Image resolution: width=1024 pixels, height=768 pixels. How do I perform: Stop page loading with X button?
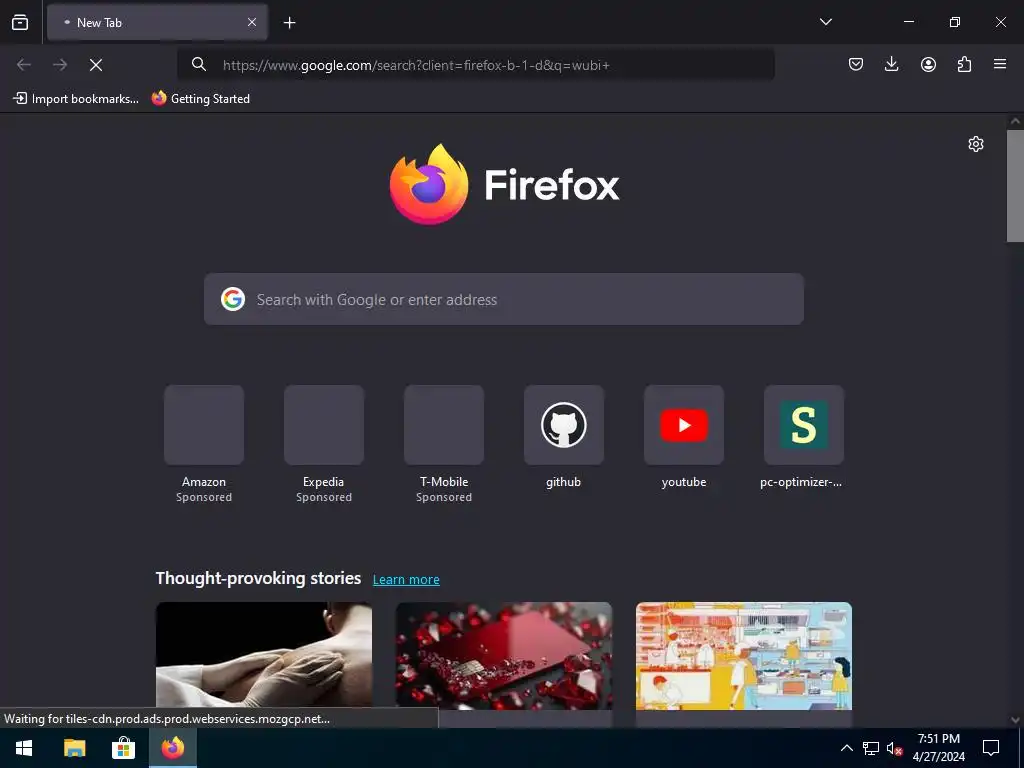[x=96, y=65]
